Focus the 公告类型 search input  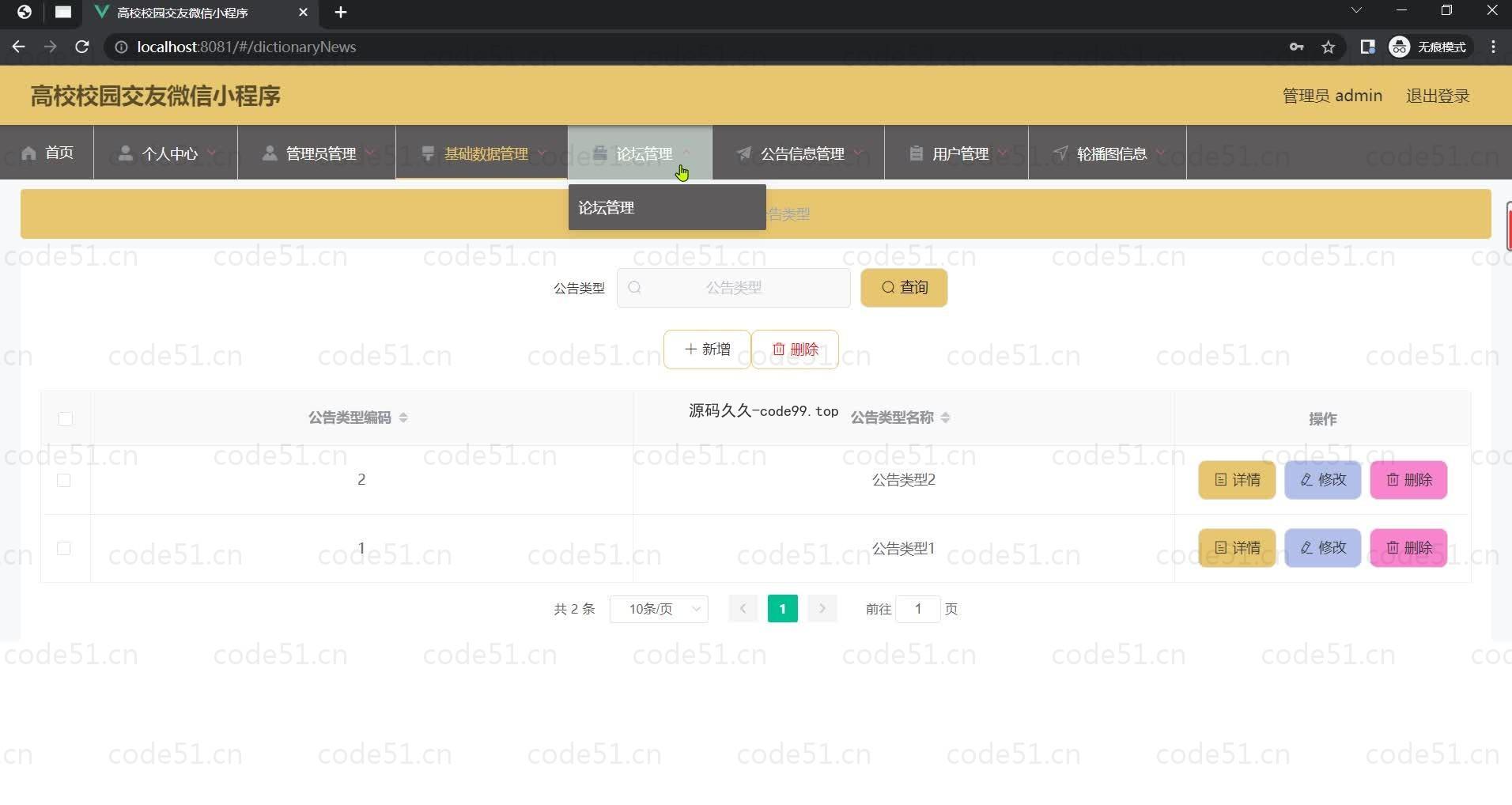(733, 287)
